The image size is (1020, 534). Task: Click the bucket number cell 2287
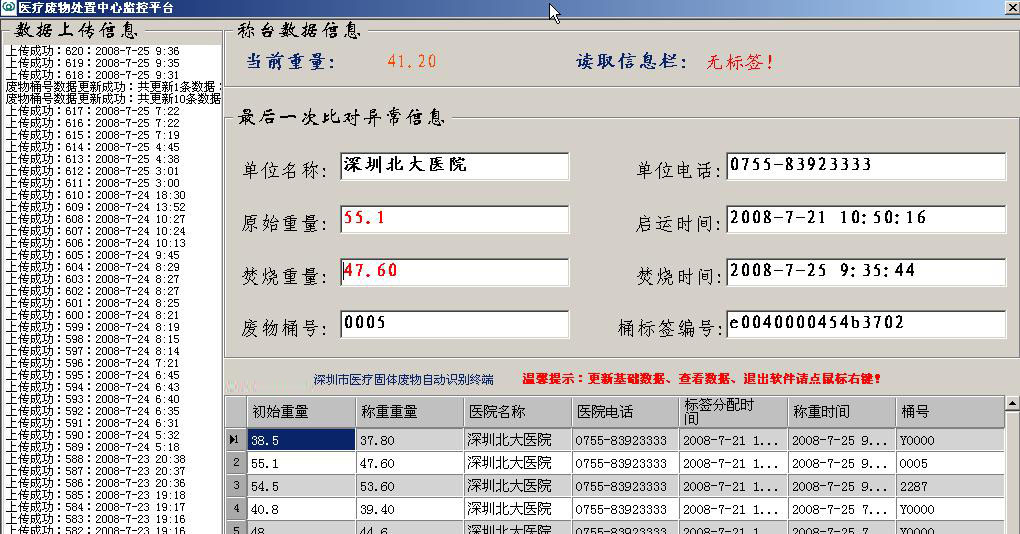point(948,486)
